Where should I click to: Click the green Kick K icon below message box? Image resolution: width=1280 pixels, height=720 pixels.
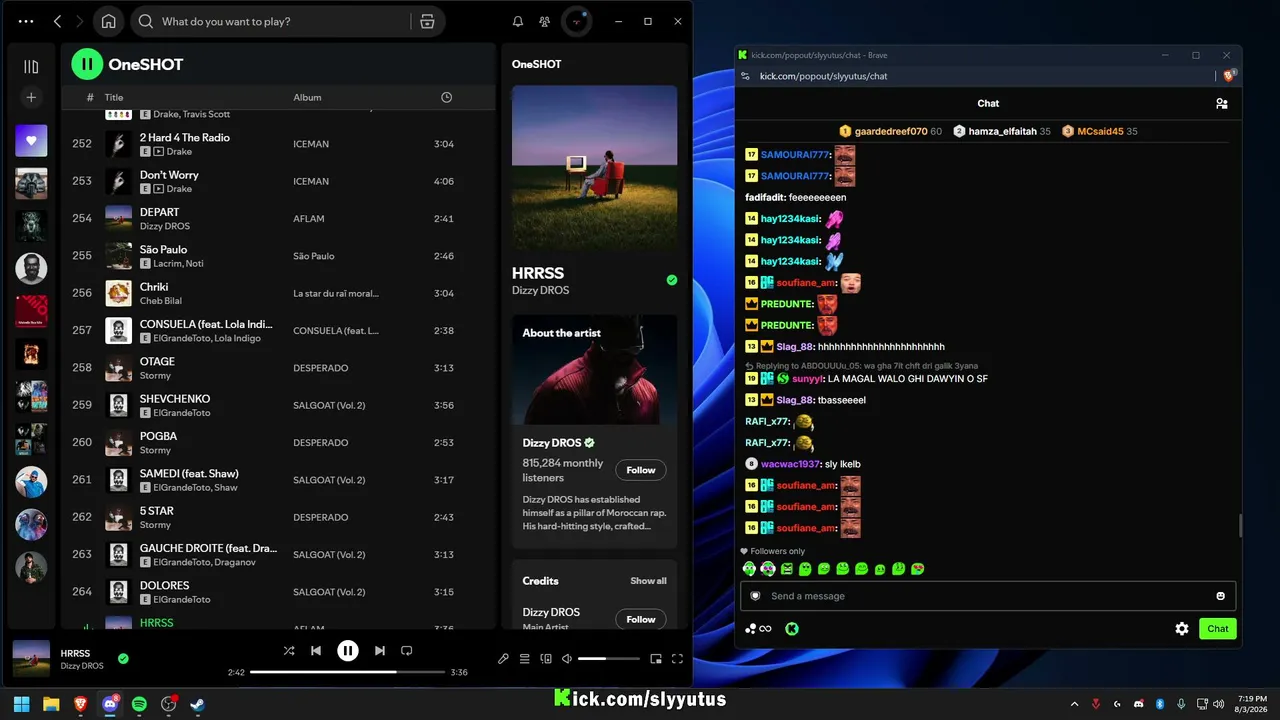pyautogui.click(x=792, y=629)
